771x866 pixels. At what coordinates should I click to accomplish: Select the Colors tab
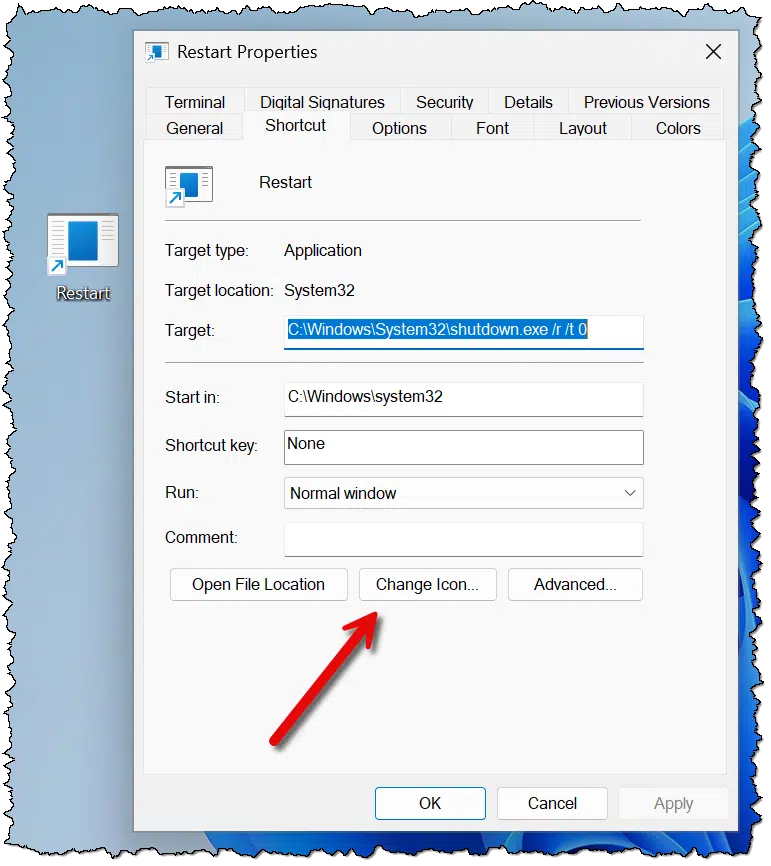(678, 128)
